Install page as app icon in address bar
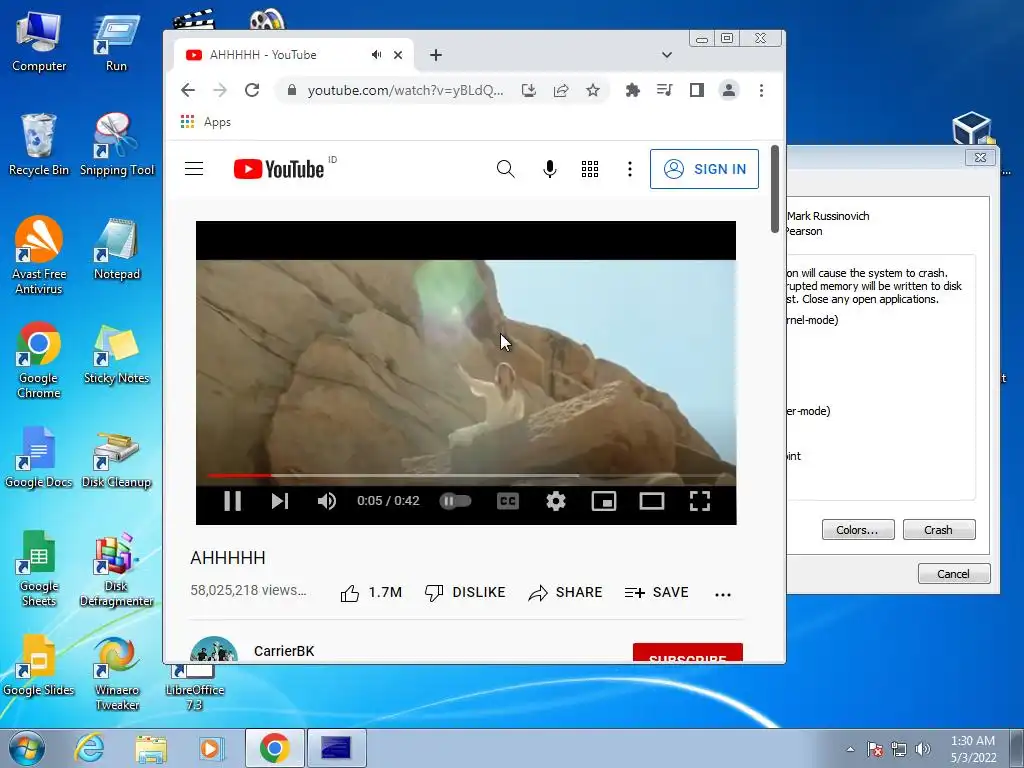This screenshot has height=768, width=1024. tap(529, 90)
